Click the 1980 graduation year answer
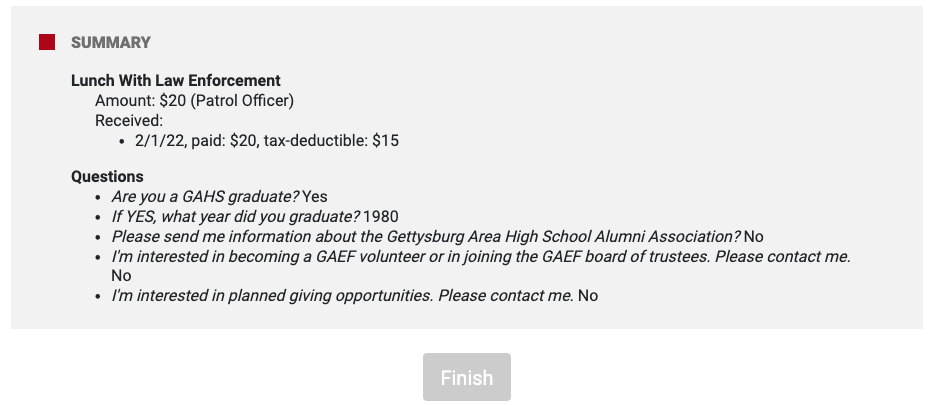Image resolution: width=933 pixels, height=405 pixels. 381,216
